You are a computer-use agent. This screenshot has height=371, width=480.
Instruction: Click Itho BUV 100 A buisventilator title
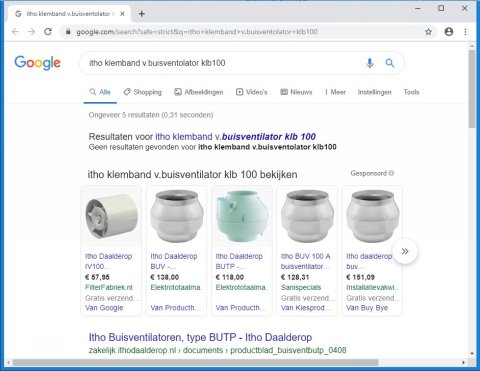305,261
